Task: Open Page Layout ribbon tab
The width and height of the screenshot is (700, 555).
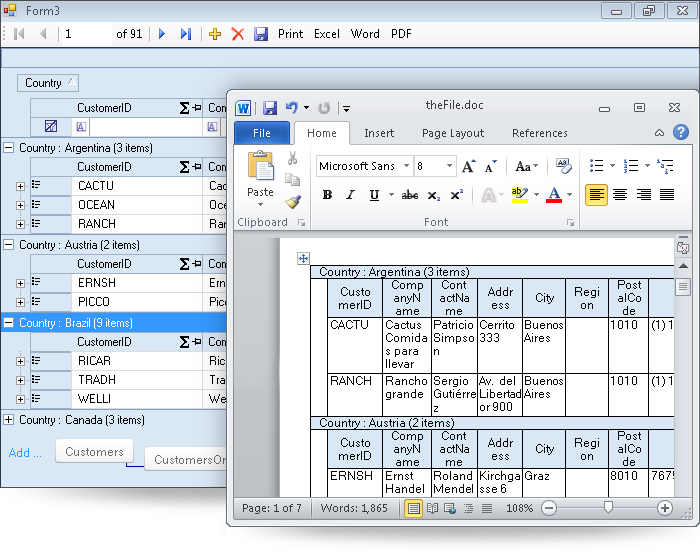Action: coord(453,133)
